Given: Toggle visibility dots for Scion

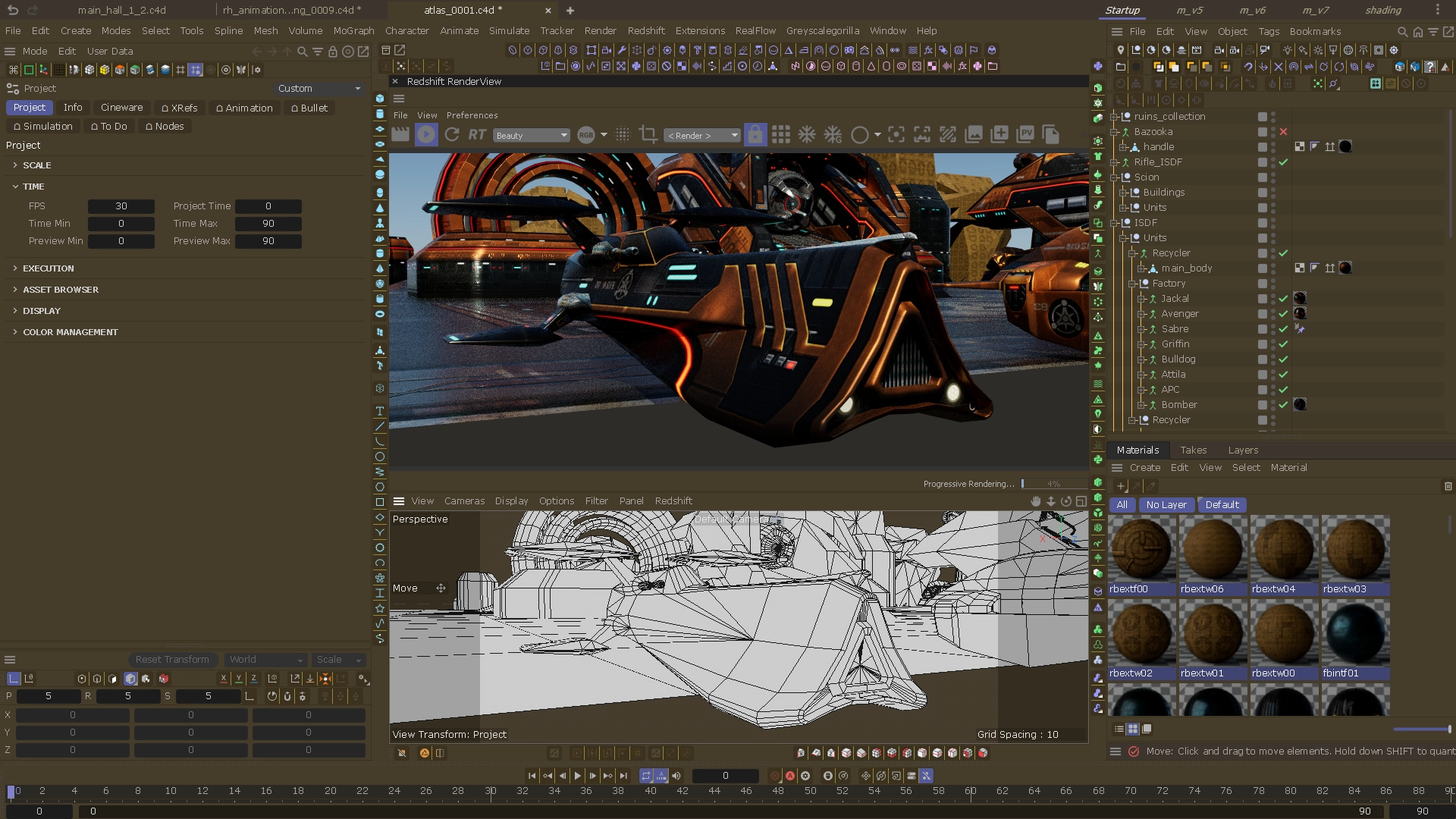Looking at the screenshot, I should 1273,177.
